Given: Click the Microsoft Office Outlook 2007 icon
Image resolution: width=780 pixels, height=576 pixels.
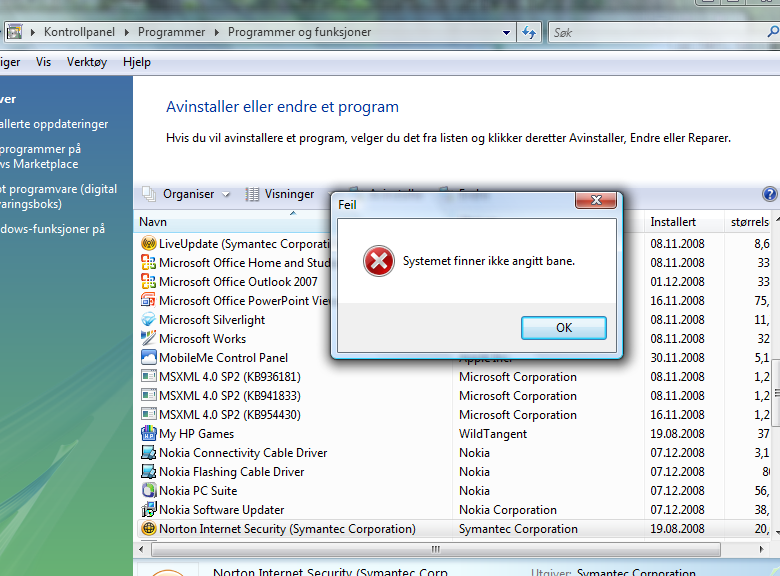Looking at the screenshot, I should coord(148,281).
